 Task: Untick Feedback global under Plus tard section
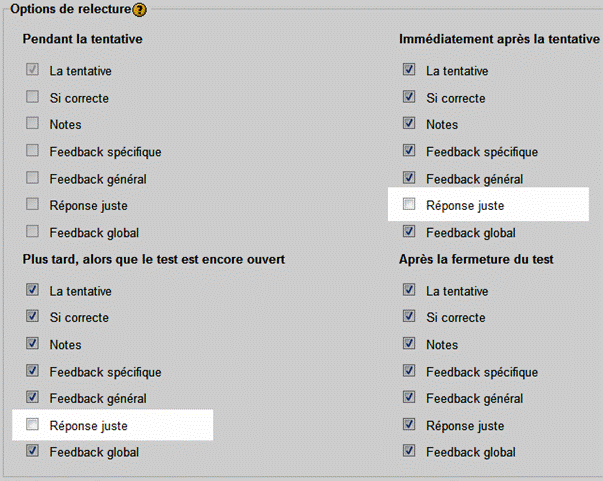[x=32, y=452]
